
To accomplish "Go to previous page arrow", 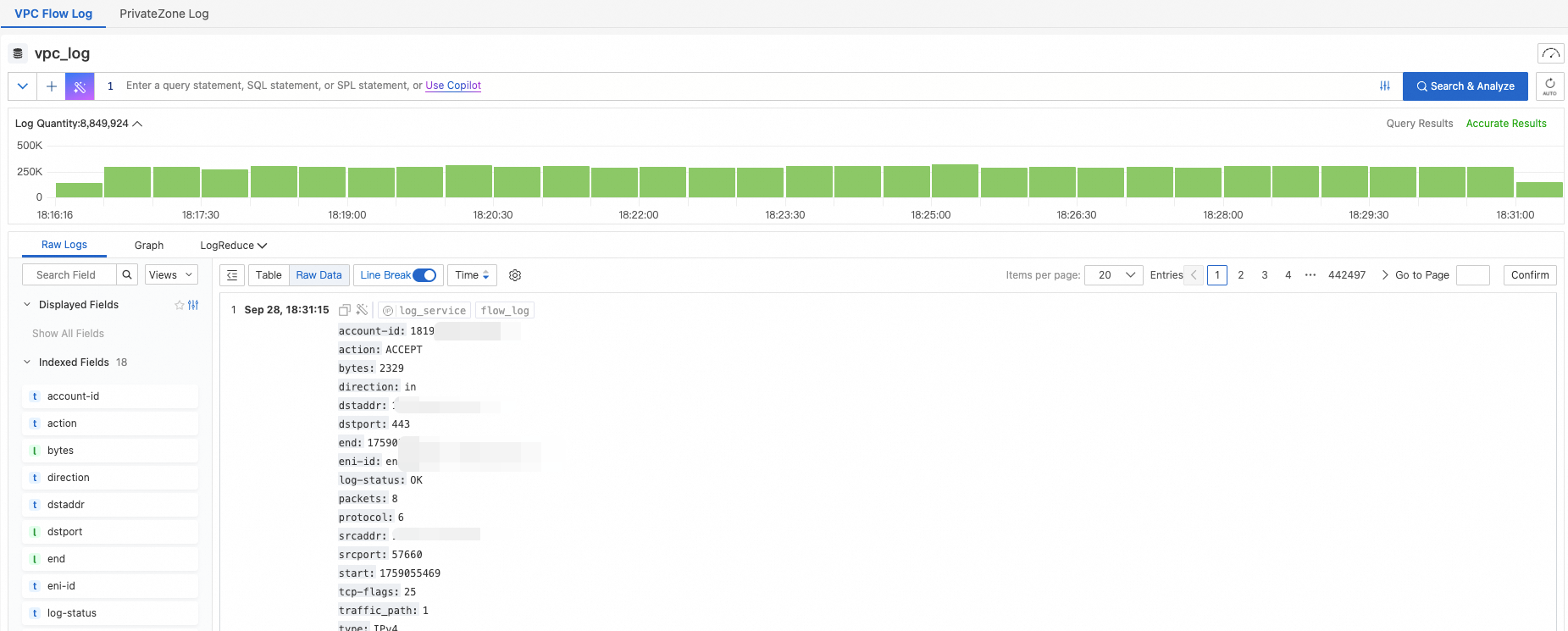I will click(x=1194, y=275).
